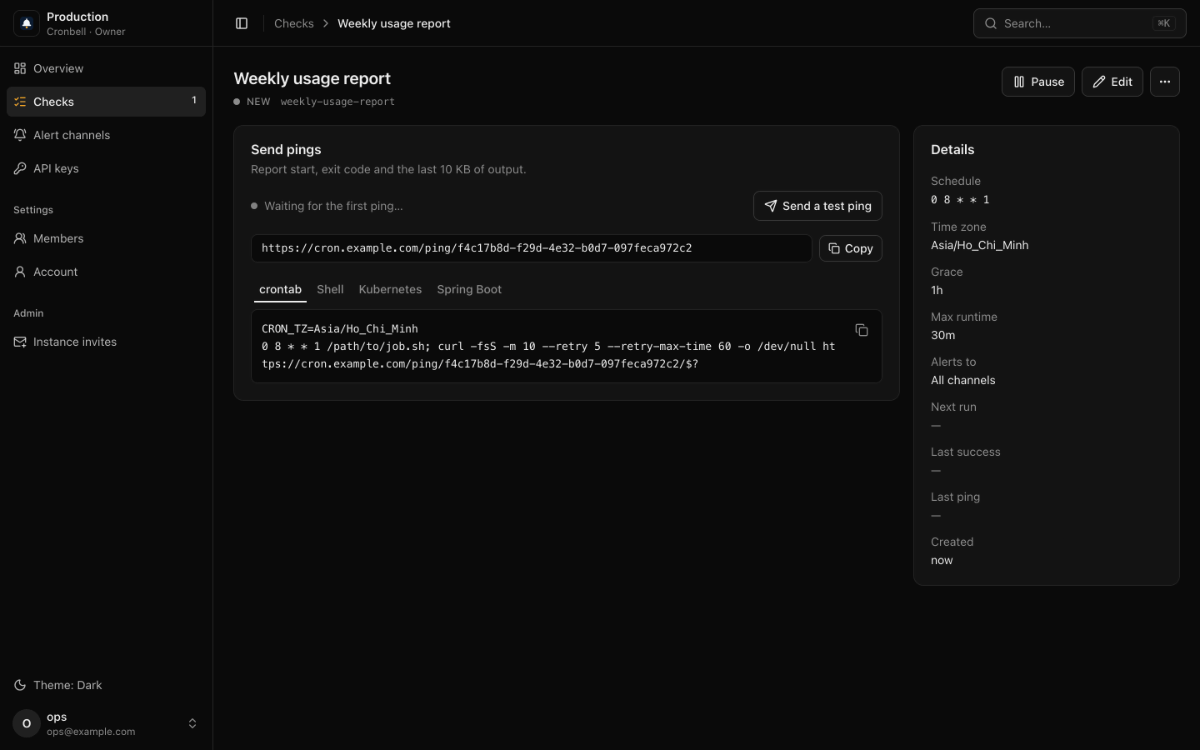Click the ⌘K shortcut badge
This screenshot has height=750, width=1200.
tap(1164, 23)
